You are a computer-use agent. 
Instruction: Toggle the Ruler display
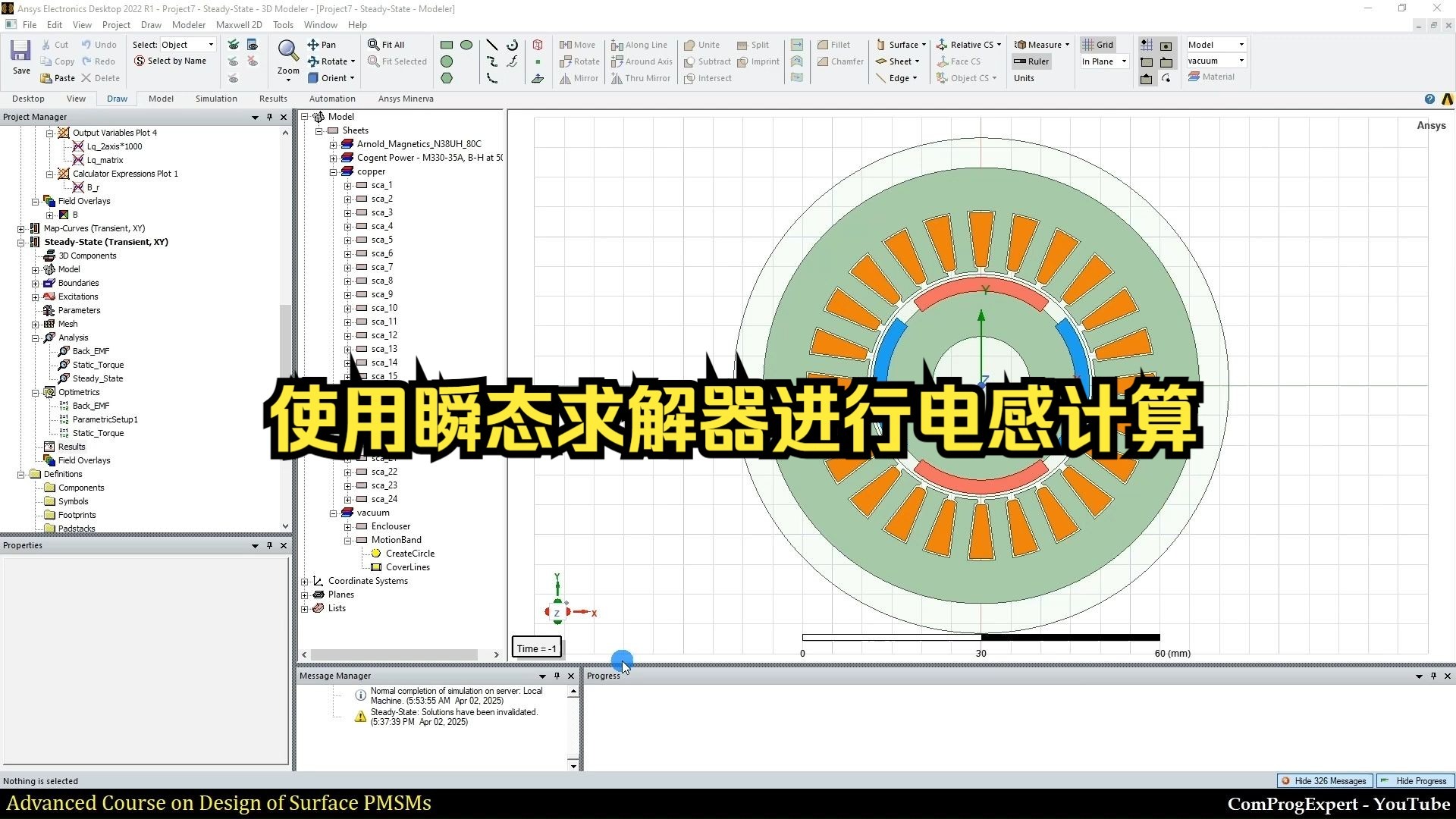pyautogui.click(x=1031, y=61)
